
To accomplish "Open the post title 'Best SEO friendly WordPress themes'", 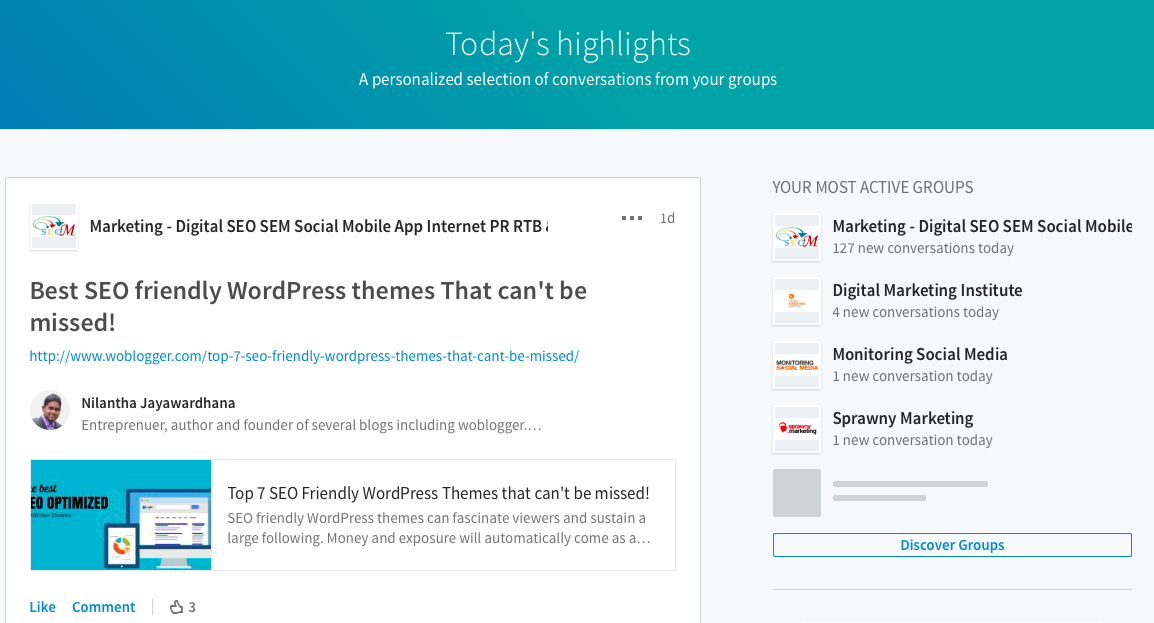I will pyautogui.click(x=308, y=306).
